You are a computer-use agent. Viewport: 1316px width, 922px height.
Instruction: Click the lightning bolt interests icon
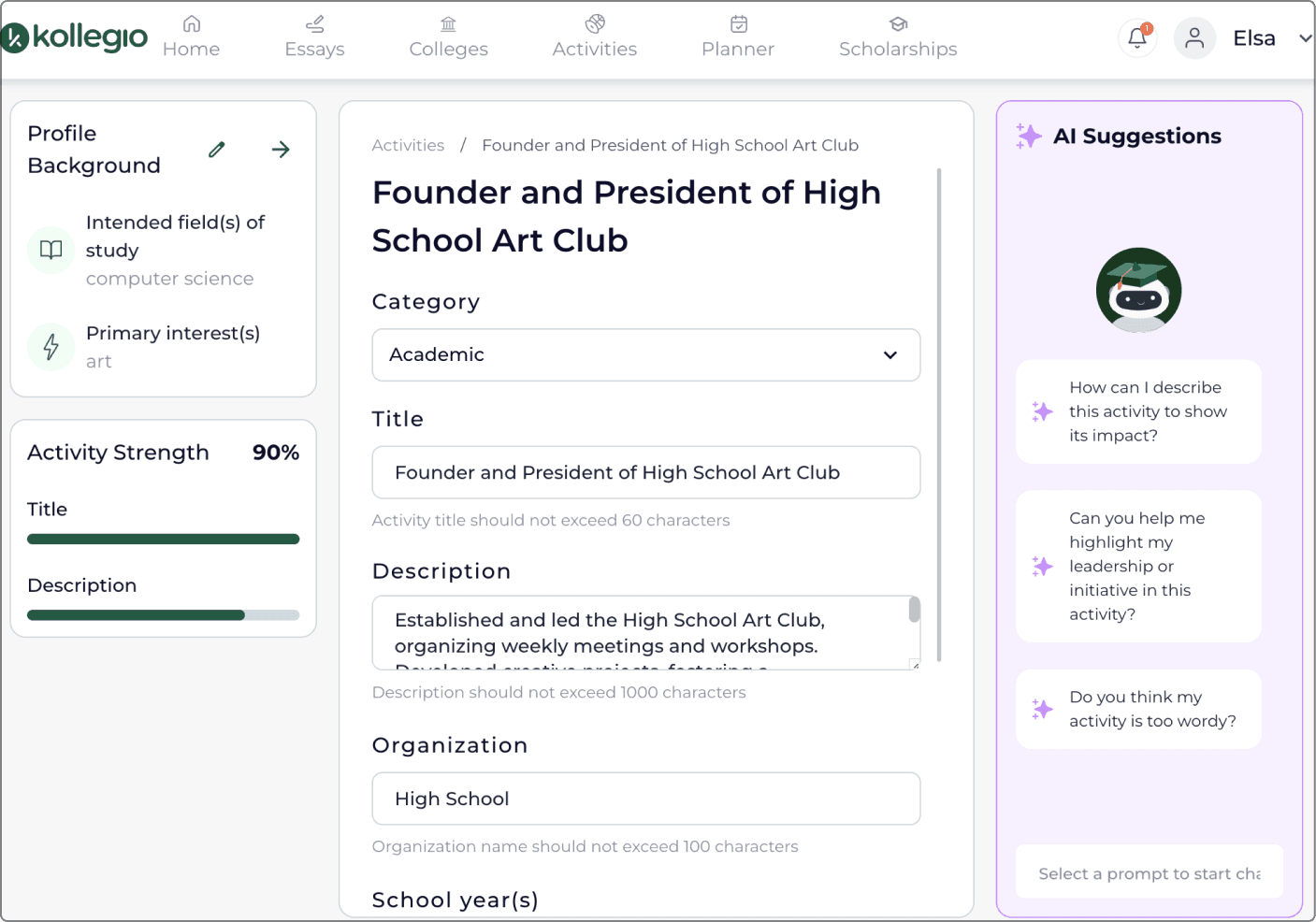(51, 346)
